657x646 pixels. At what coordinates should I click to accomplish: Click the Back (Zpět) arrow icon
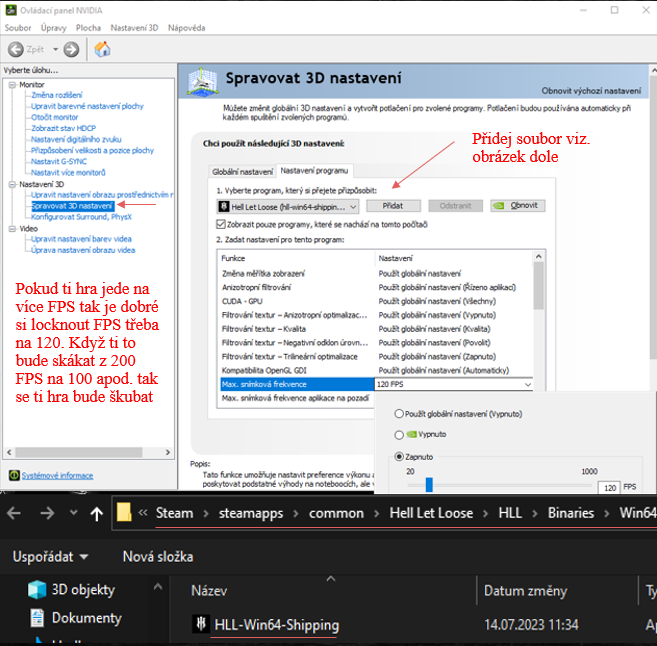[16, 49]
